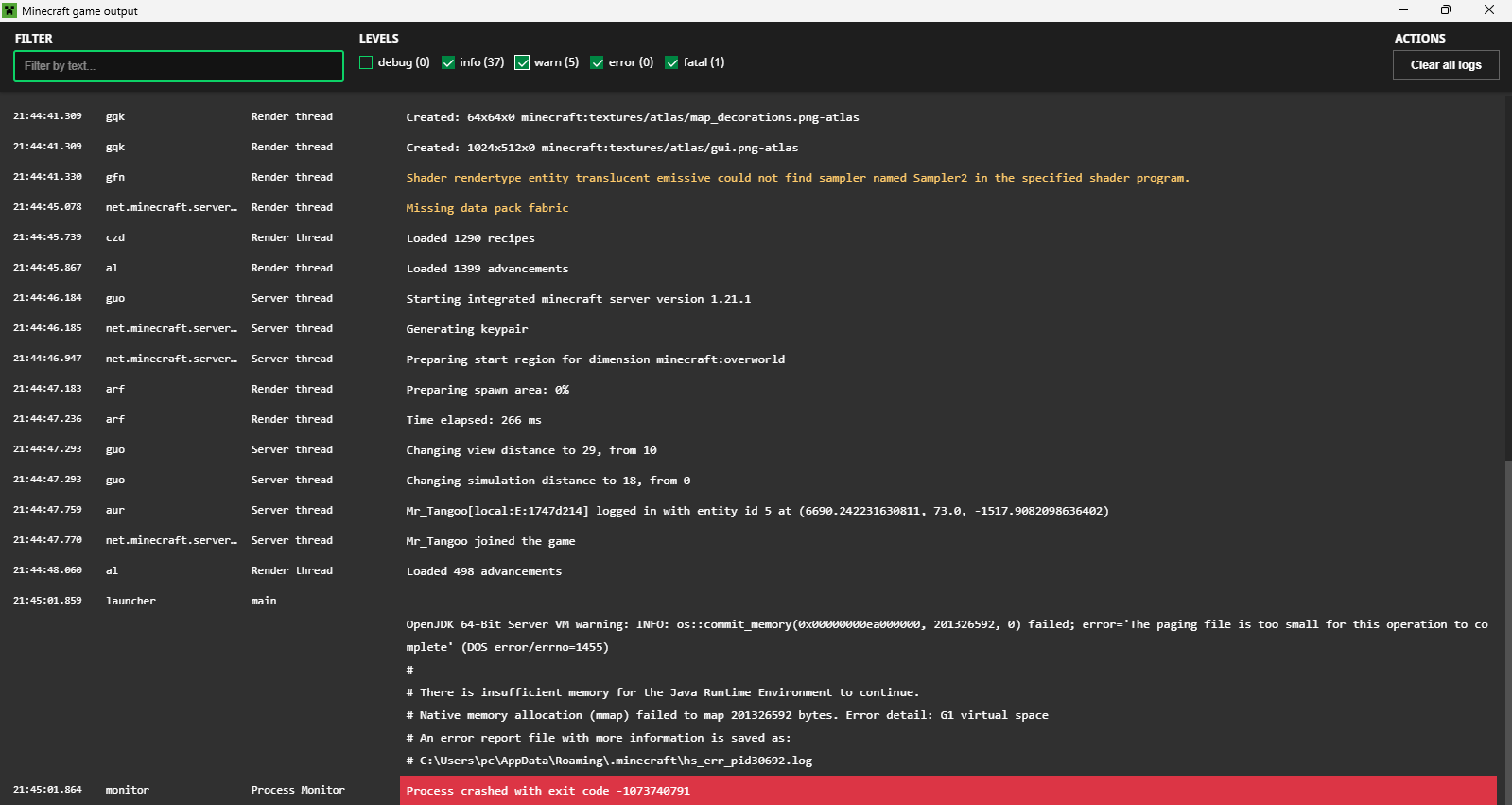The image size is (1512, 805).
Task: Select 'Preparing start region for dimension minecraft:overworld'
Action: (596, 359)
